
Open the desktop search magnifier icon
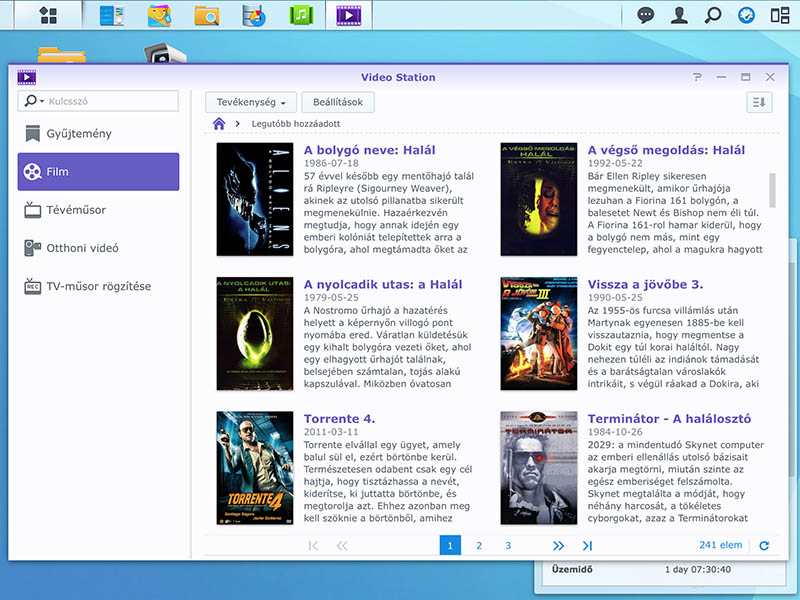713,15
